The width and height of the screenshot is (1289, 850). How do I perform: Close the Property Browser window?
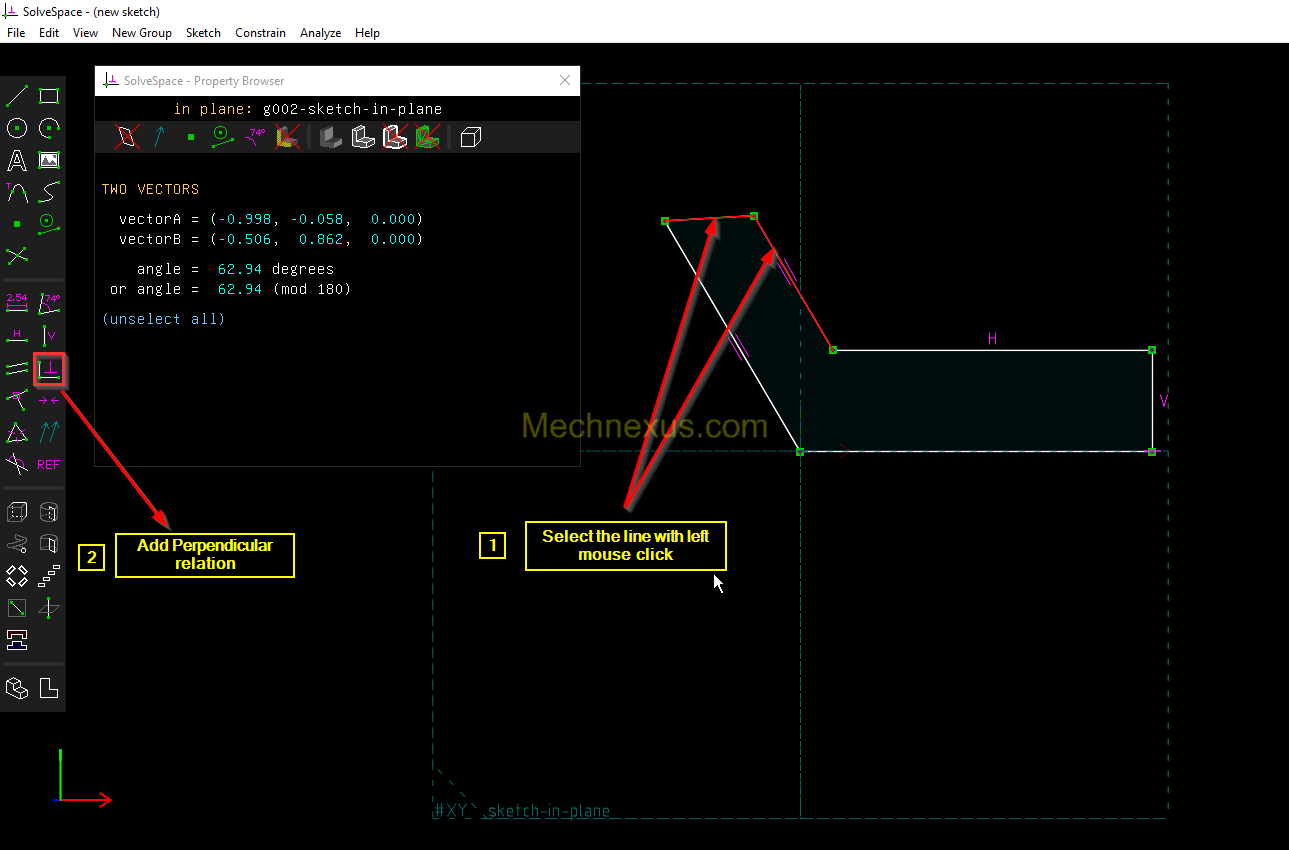[565, 81]
